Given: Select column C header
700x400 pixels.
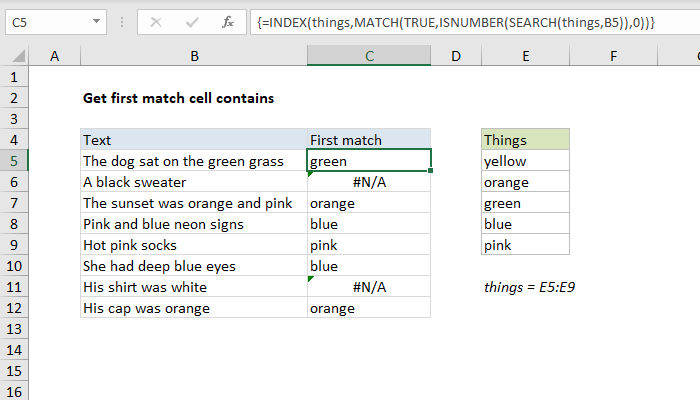Looking at the screenshot, I should pos(369,58).
